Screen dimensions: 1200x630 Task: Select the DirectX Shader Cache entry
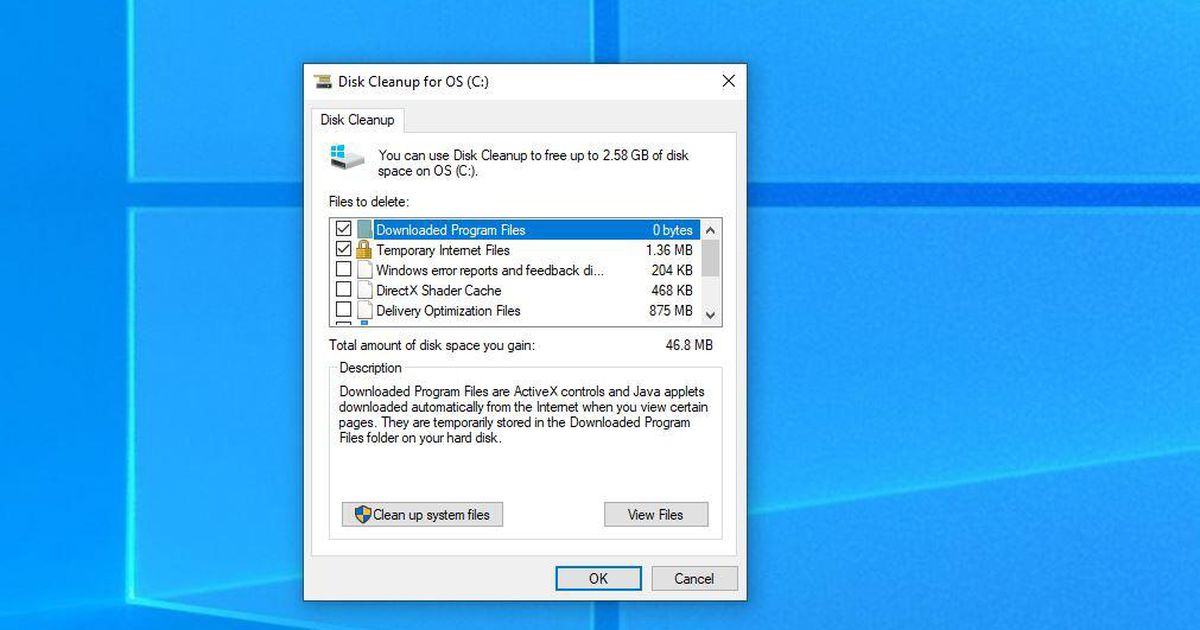pos(439,290)
